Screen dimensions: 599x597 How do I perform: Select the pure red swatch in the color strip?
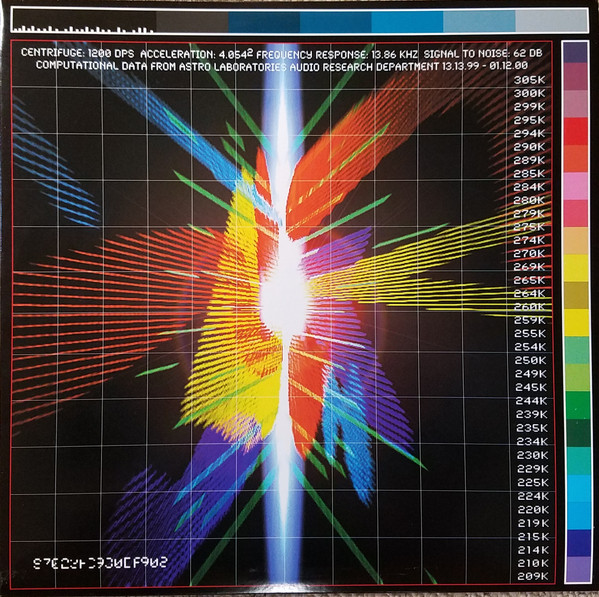[x=576, y=131]
